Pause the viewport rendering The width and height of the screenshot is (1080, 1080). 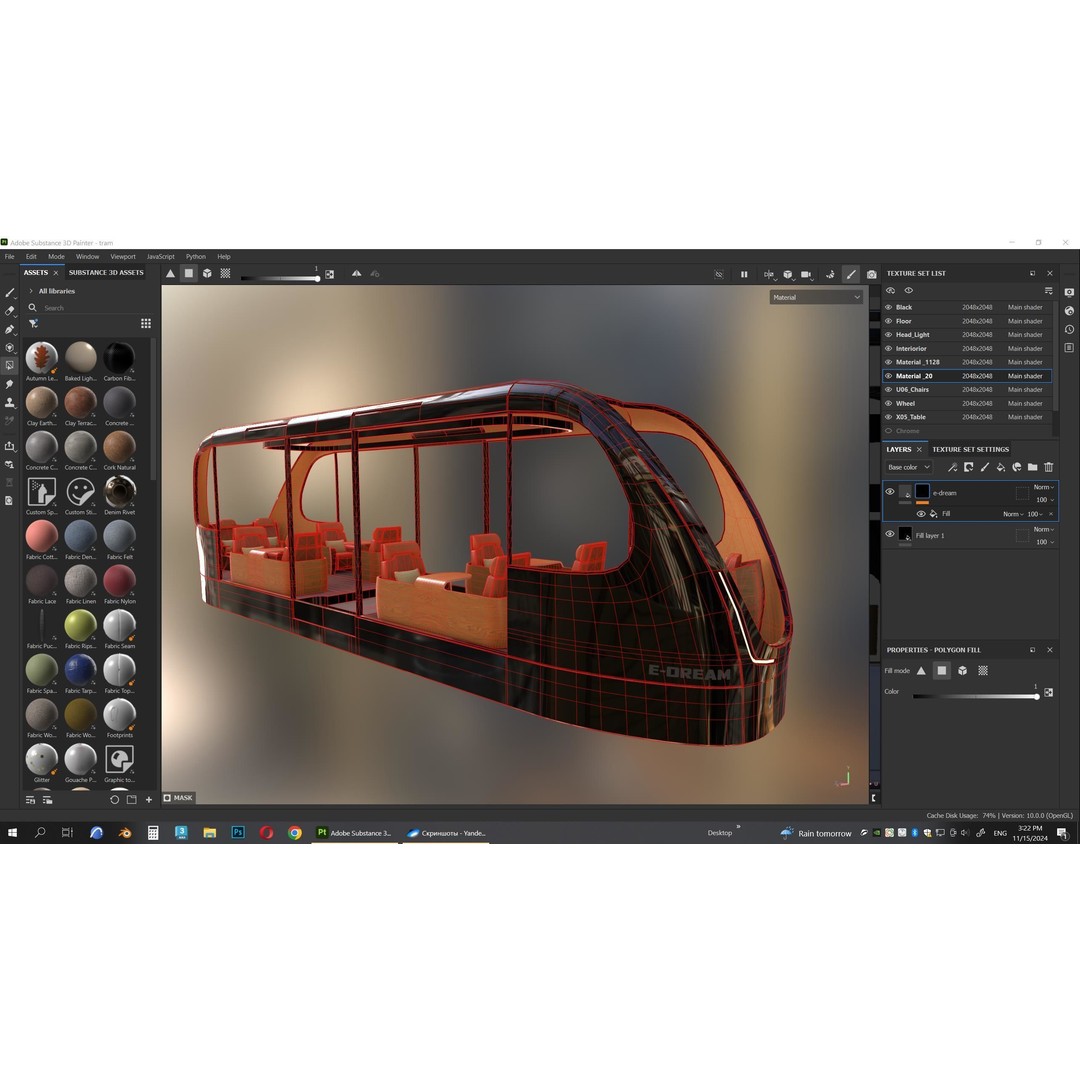point(744,274)
